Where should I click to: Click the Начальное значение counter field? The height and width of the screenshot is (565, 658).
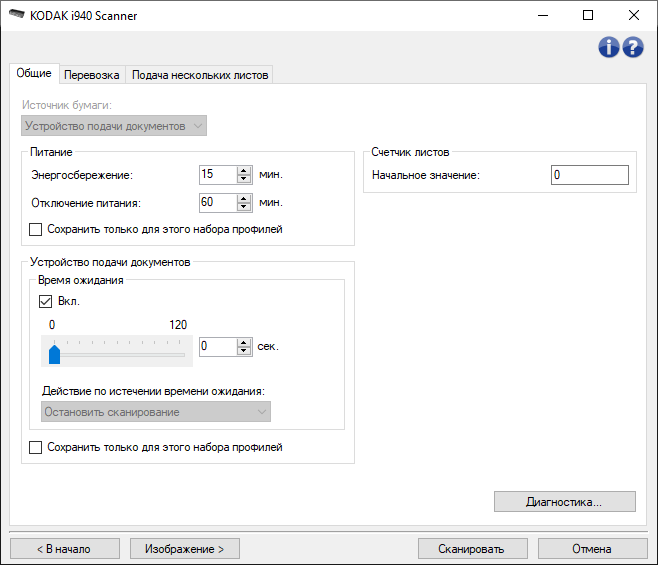pyautogui.click(x=590, y=175)
